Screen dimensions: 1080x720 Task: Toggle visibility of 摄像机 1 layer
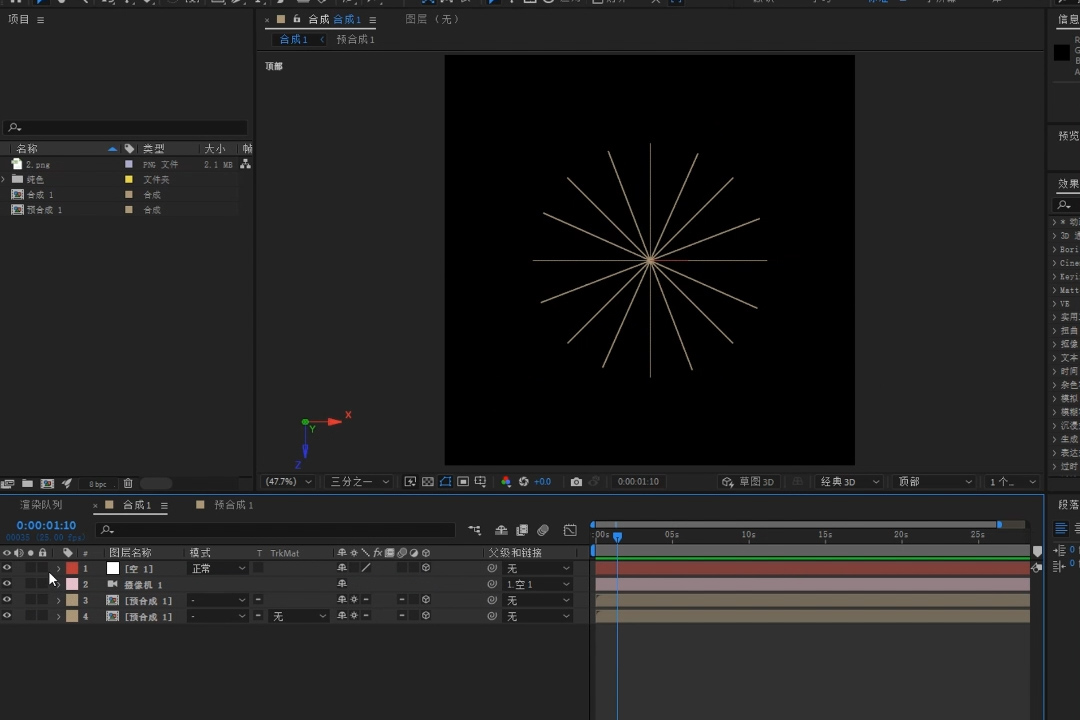click(7, 584)
